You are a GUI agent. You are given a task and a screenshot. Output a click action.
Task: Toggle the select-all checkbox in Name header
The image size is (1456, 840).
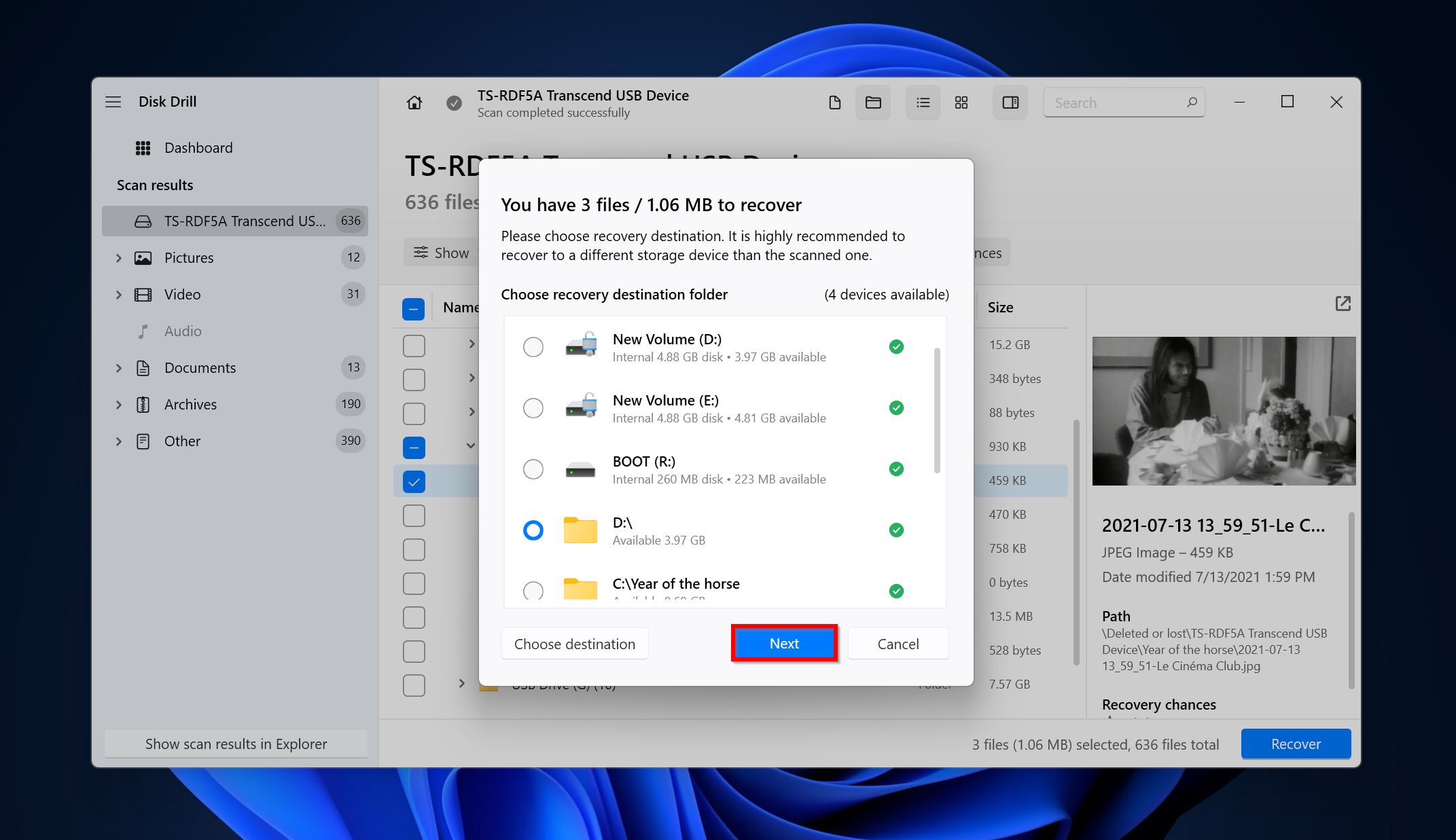(414, 309)
